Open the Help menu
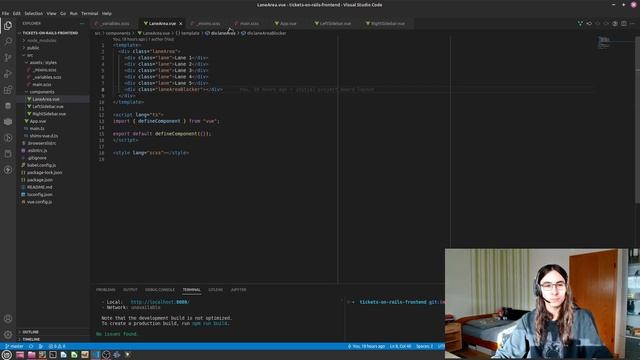This screenshot has height=360, width=640. (107, 13)
